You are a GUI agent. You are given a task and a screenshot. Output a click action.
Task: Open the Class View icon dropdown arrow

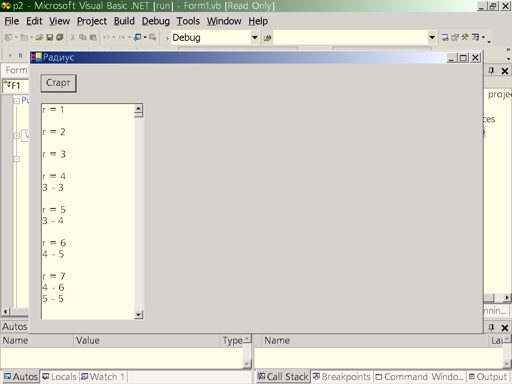click(483, 37)
